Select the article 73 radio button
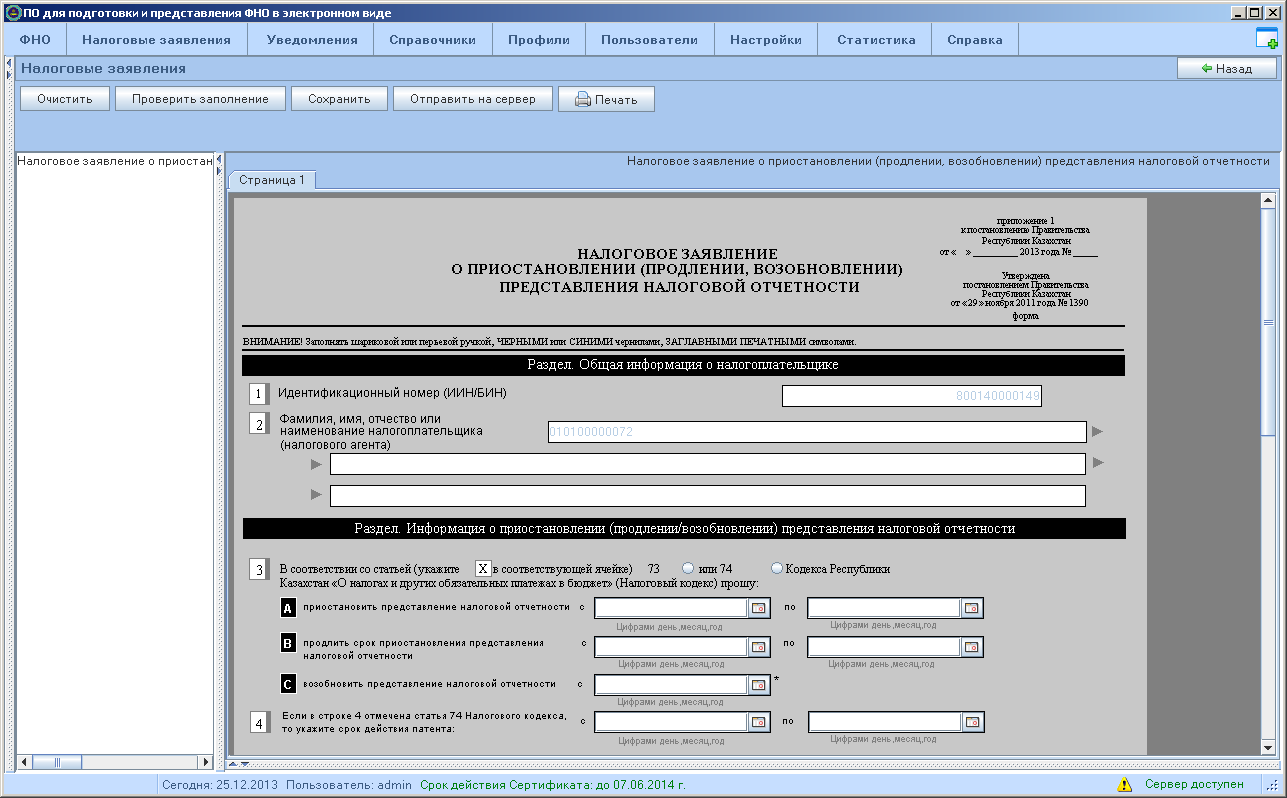This screenshot has width=1287, height=798. point(688,569)
